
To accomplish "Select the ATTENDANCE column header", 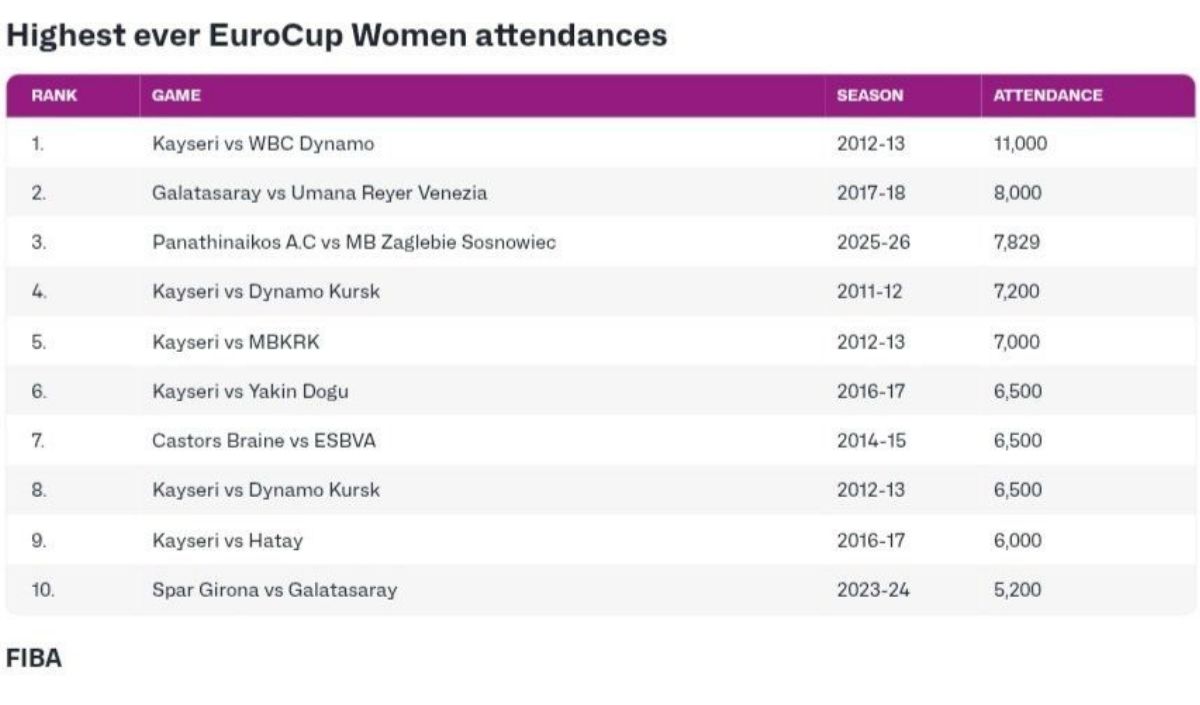I will (x=1047, y=96).
